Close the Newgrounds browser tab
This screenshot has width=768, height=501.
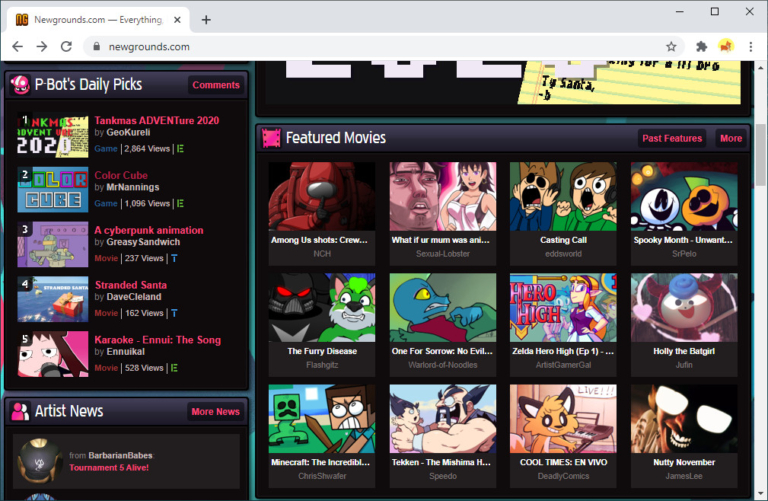click(x=178, y=19)
